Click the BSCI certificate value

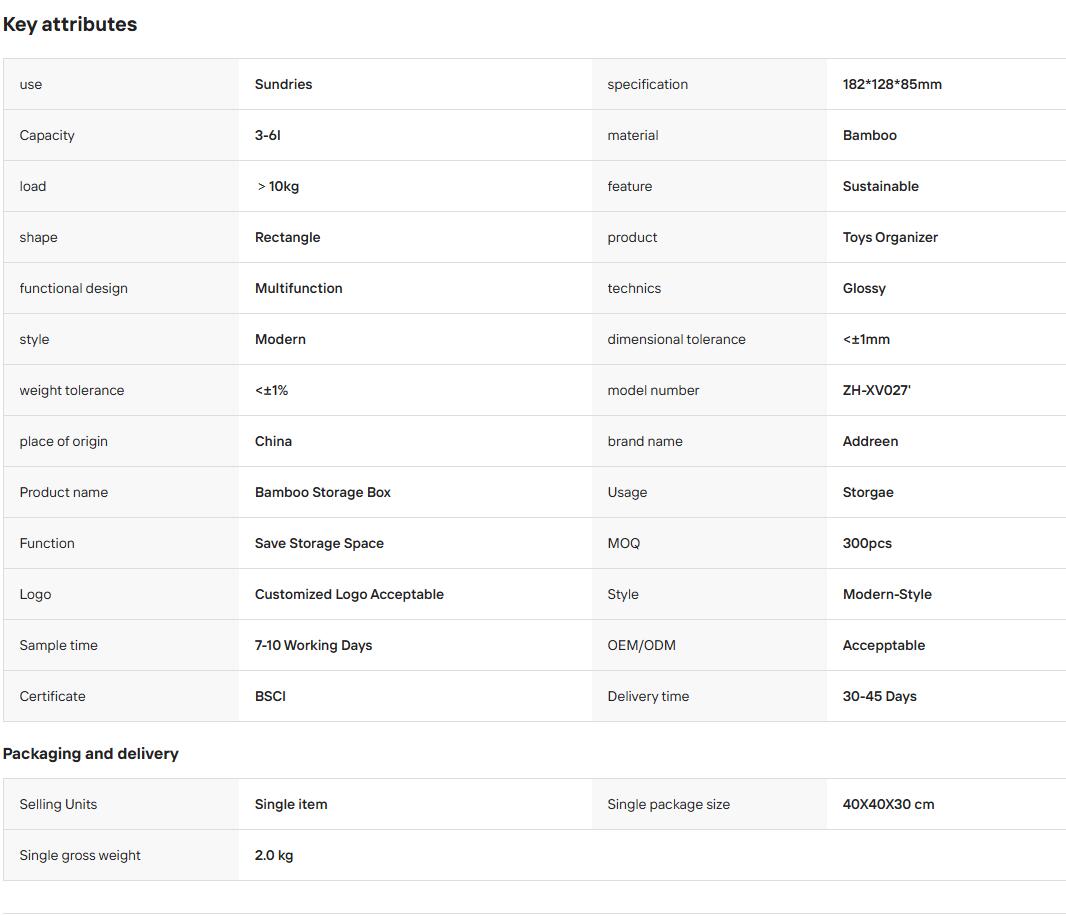271,696
